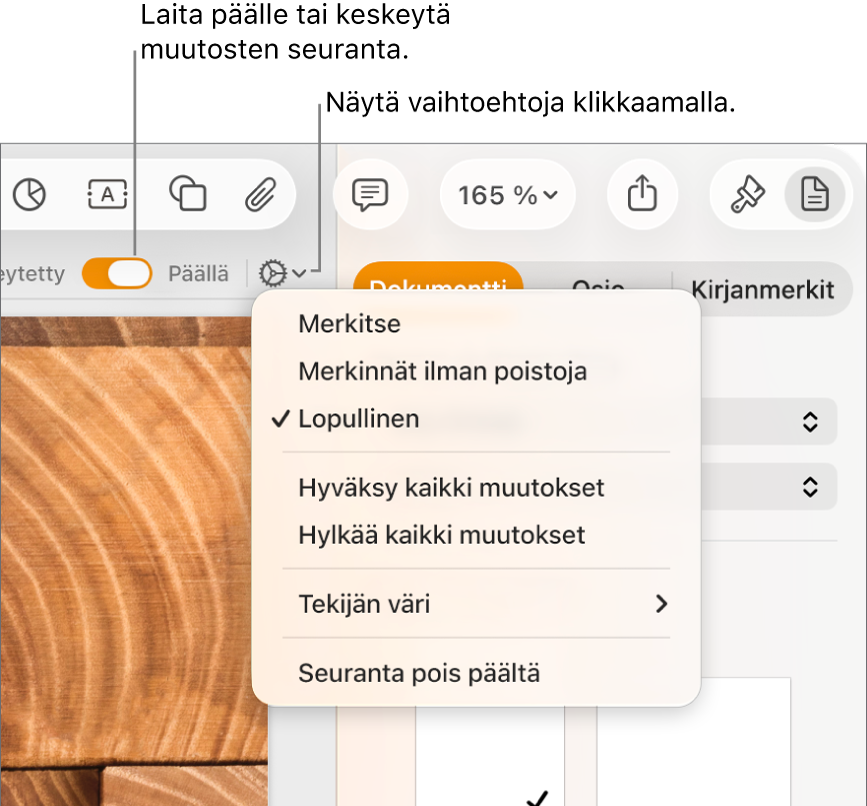The image size is (867, 806).
Task: Open the Format paintbrush inspector
Action: click(747, 195)
